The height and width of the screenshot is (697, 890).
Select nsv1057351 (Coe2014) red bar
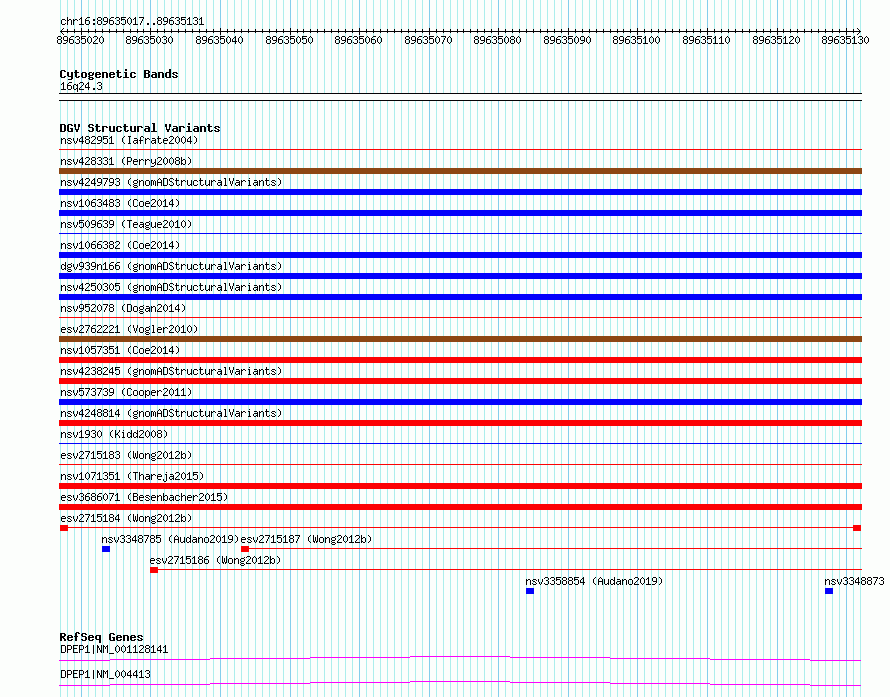[x=460, y=360]
